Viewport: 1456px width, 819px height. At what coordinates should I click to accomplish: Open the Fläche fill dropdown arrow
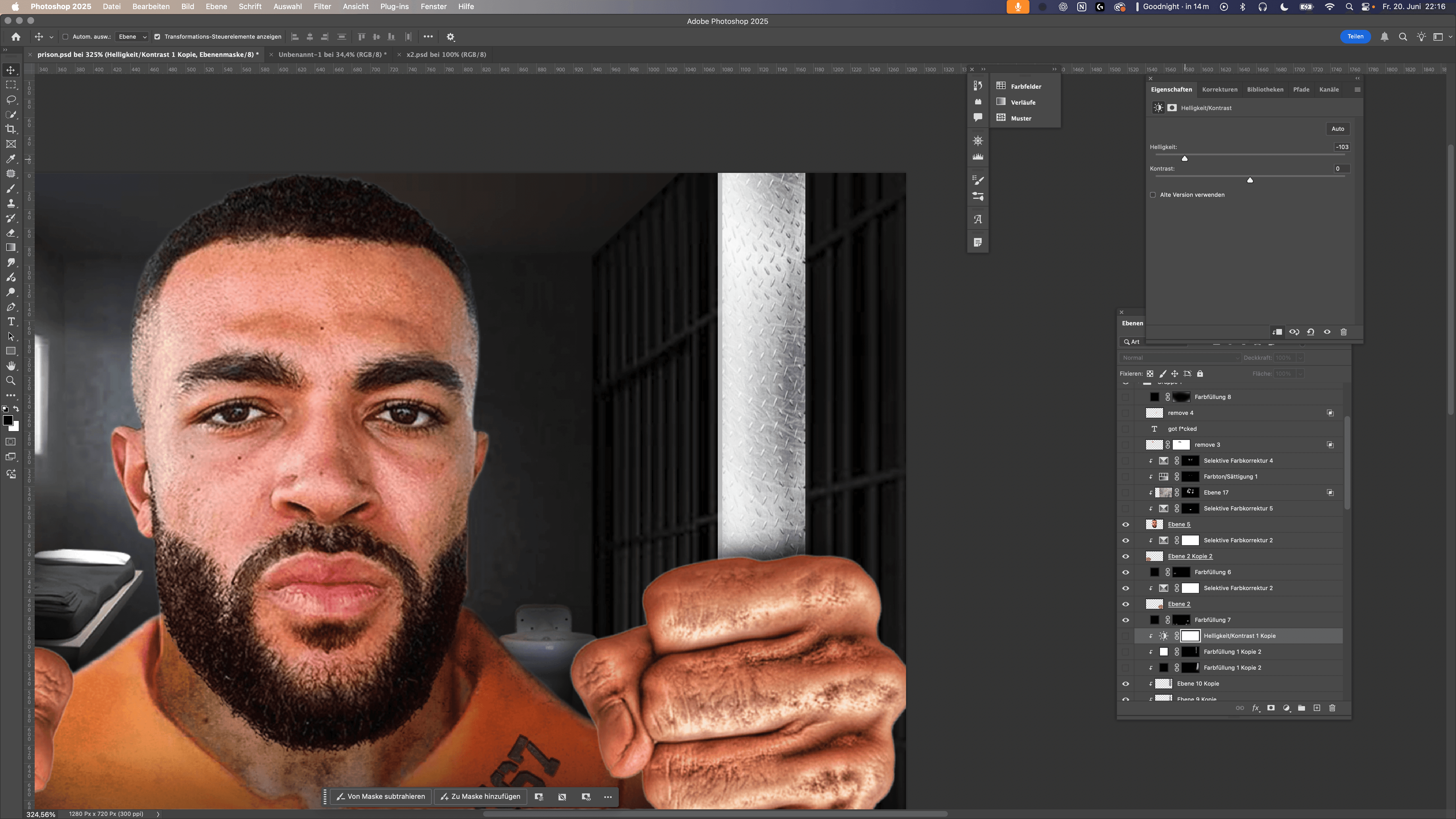pyautogui.click(x=1300, y=374)
